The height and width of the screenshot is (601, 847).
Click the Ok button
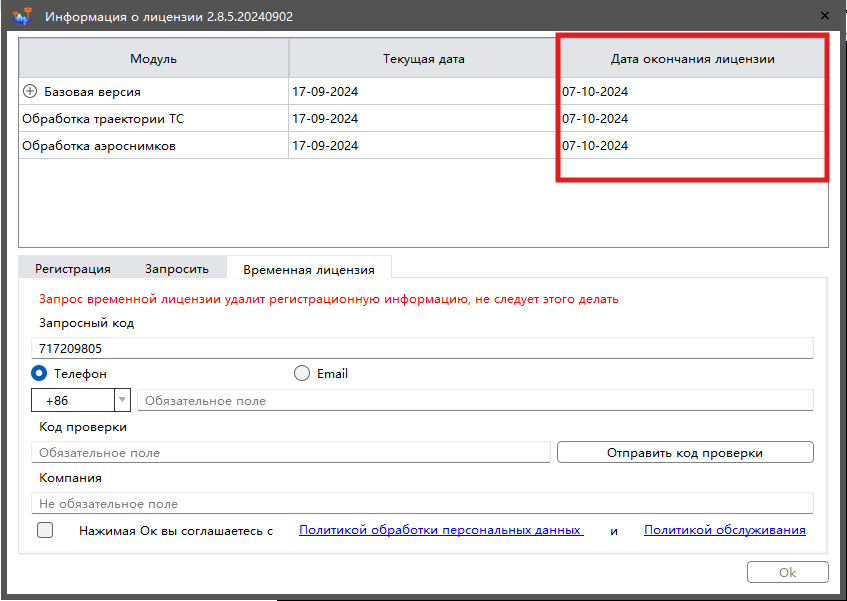click(x=788, y=572)
